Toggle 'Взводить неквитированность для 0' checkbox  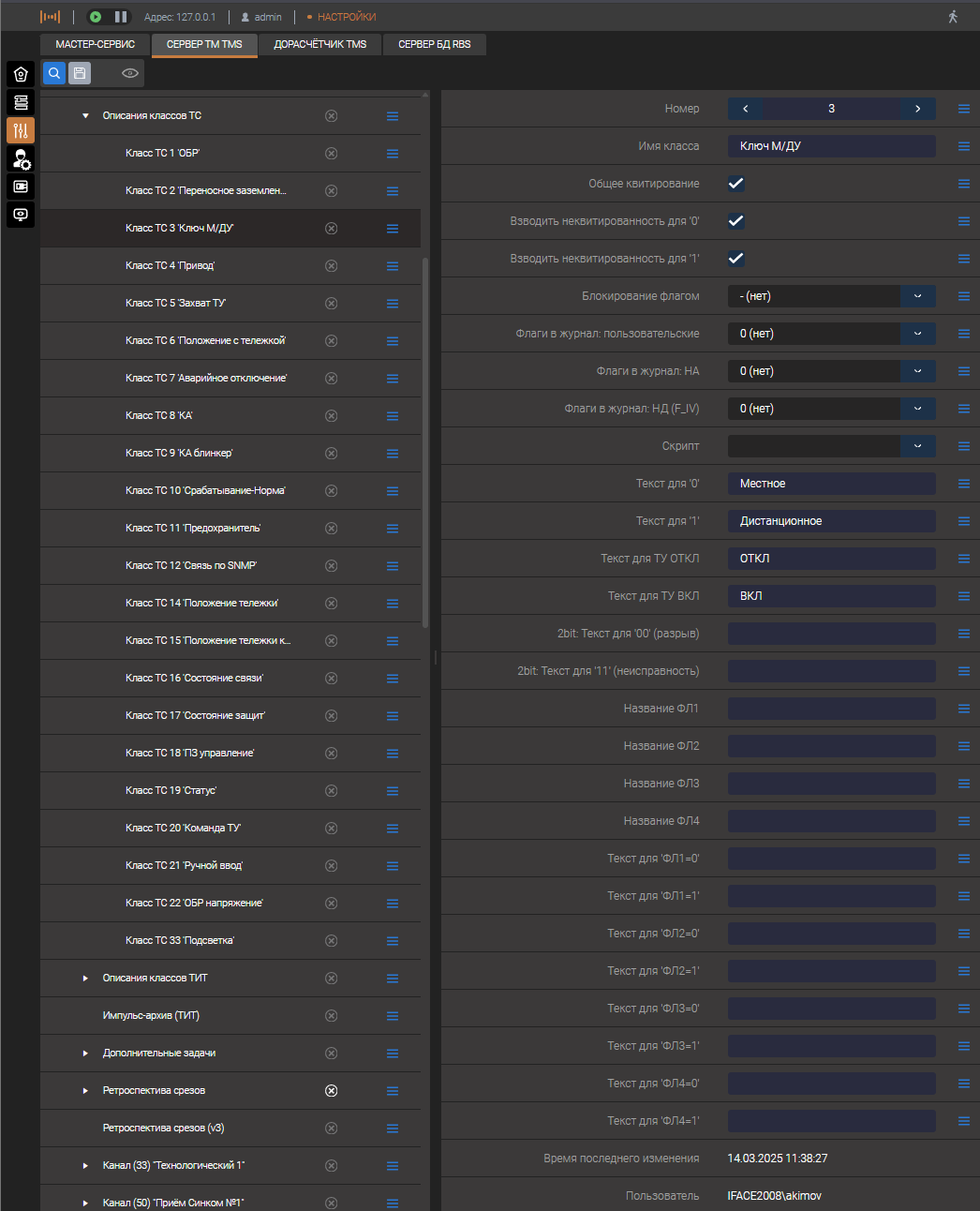(736, 221)
